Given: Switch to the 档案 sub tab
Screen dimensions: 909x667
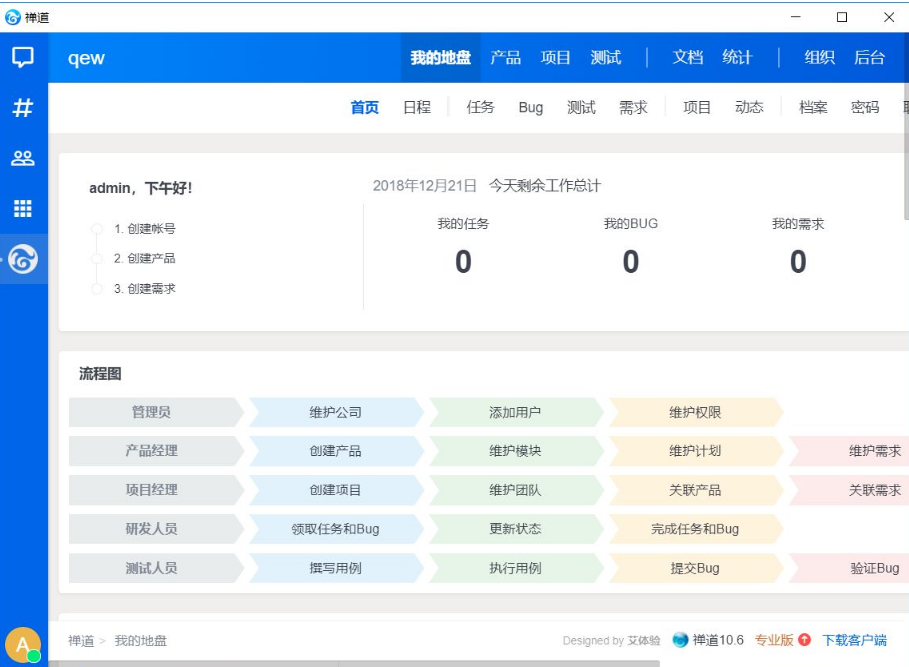Looking at the screenshot, I should coord(813,107).
